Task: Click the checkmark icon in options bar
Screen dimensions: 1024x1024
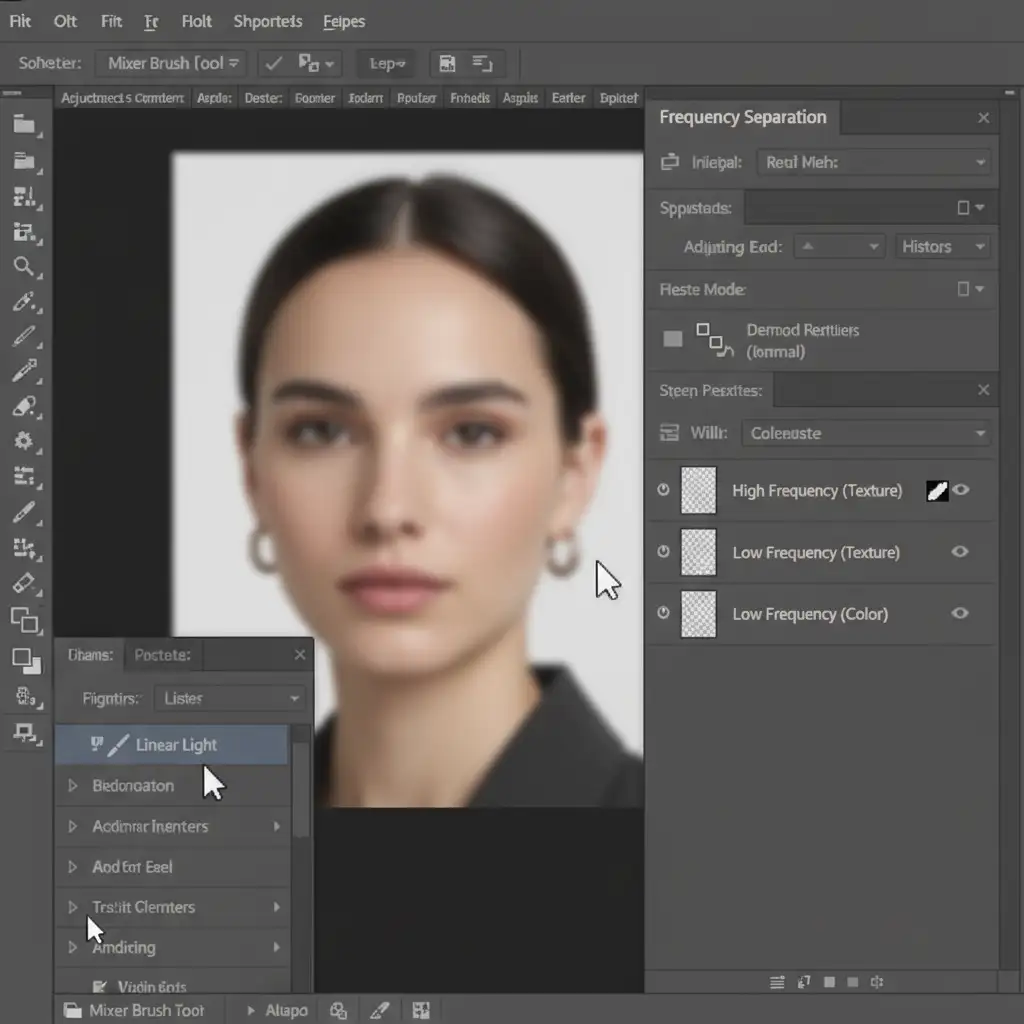Action: (x=272, y=64)
